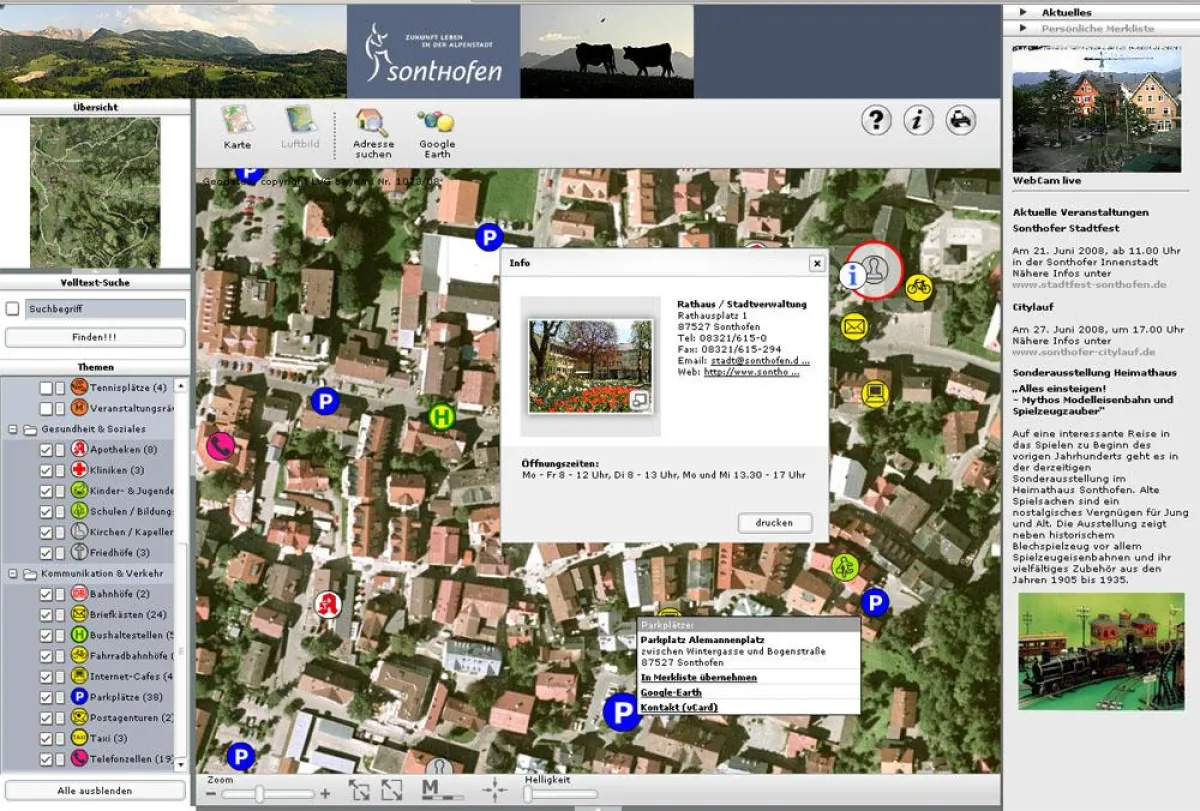
Task: Collapse the Kommunikation & Verkehr category
Action: tap(12, 573)
